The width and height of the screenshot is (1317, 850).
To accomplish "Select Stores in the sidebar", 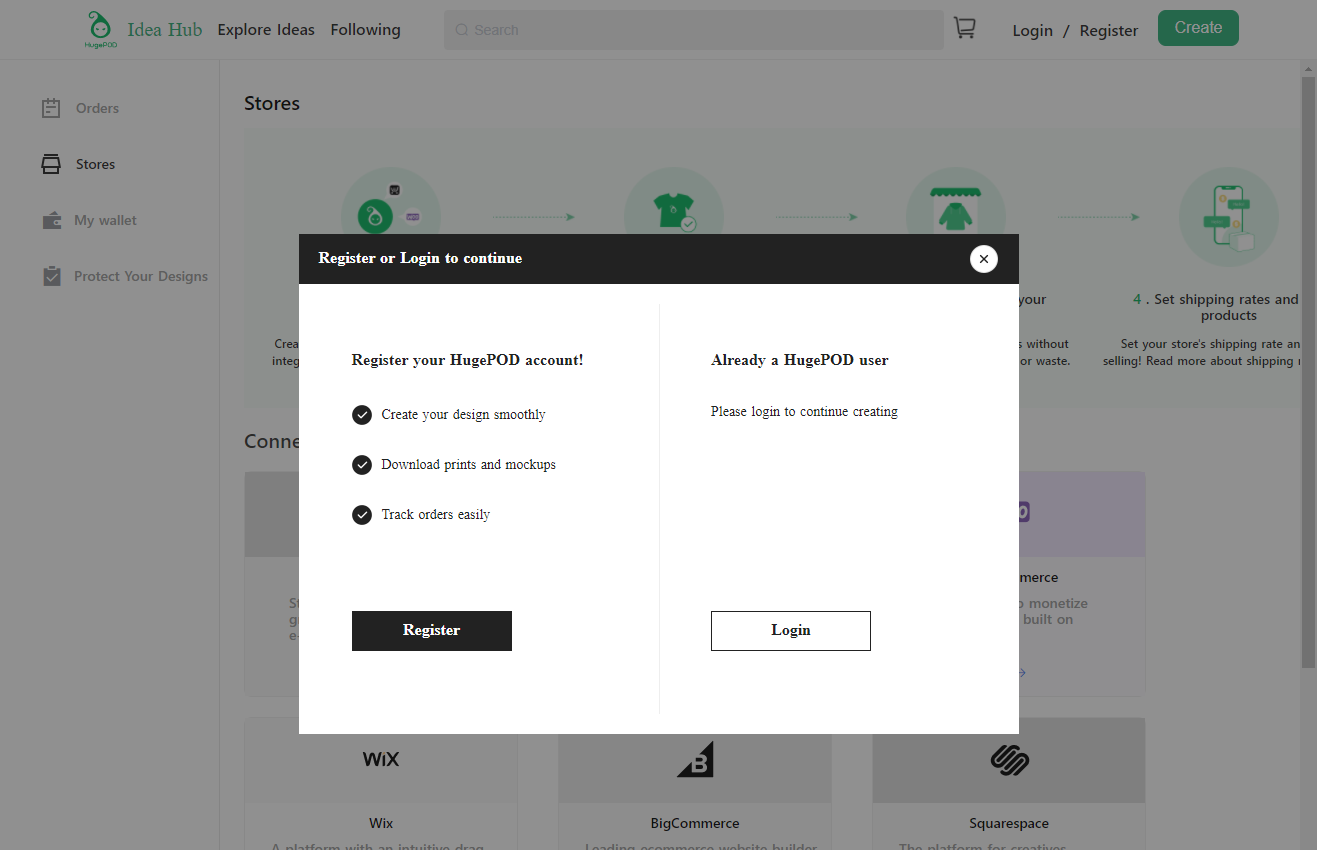I will click(95, 164).
